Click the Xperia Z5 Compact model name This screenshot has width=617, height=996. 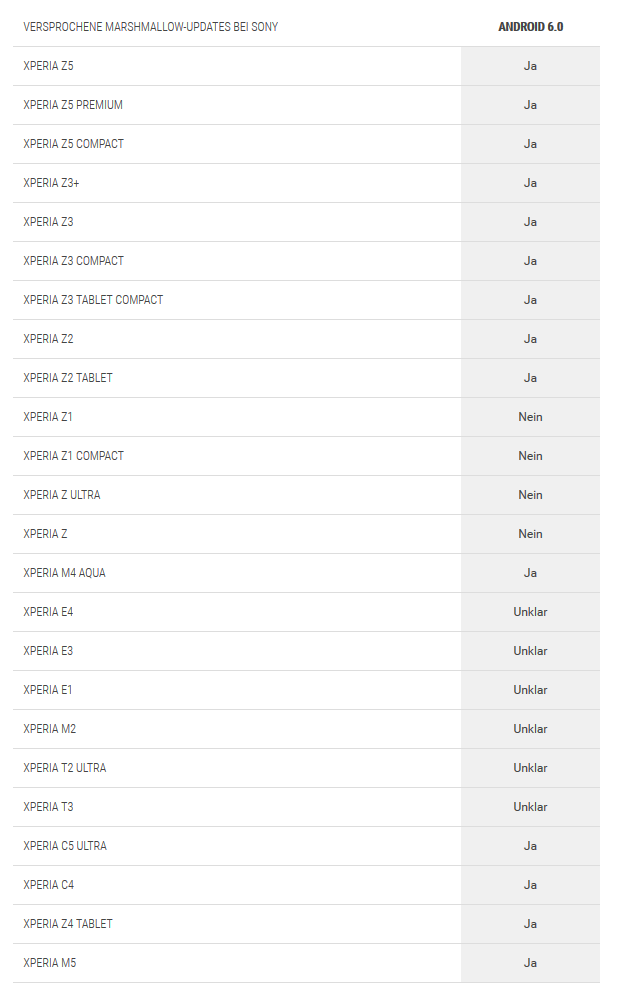[74, 144]
